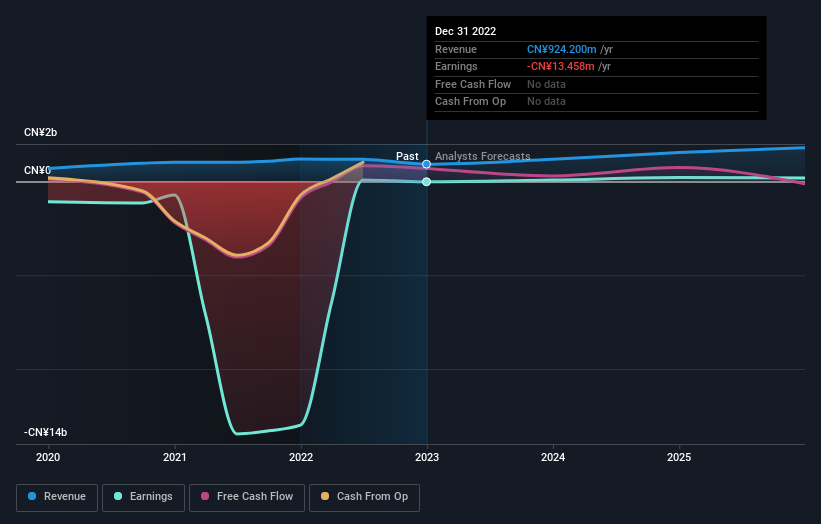Click the Revenue tooltip row label
The image size is (821, 524).
[x=456, y=49]
